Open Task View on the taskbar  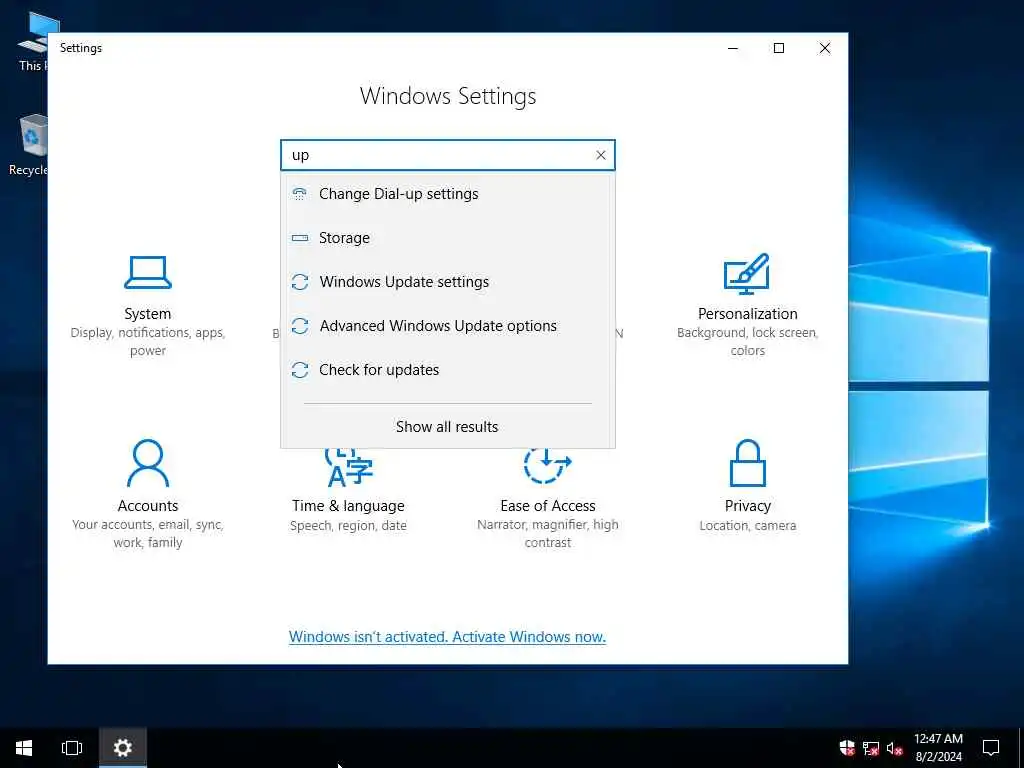click(x=72, y=748)
